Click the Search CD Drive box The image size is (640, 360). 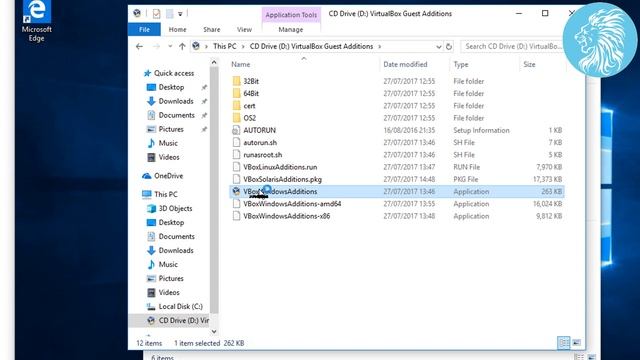513,47
